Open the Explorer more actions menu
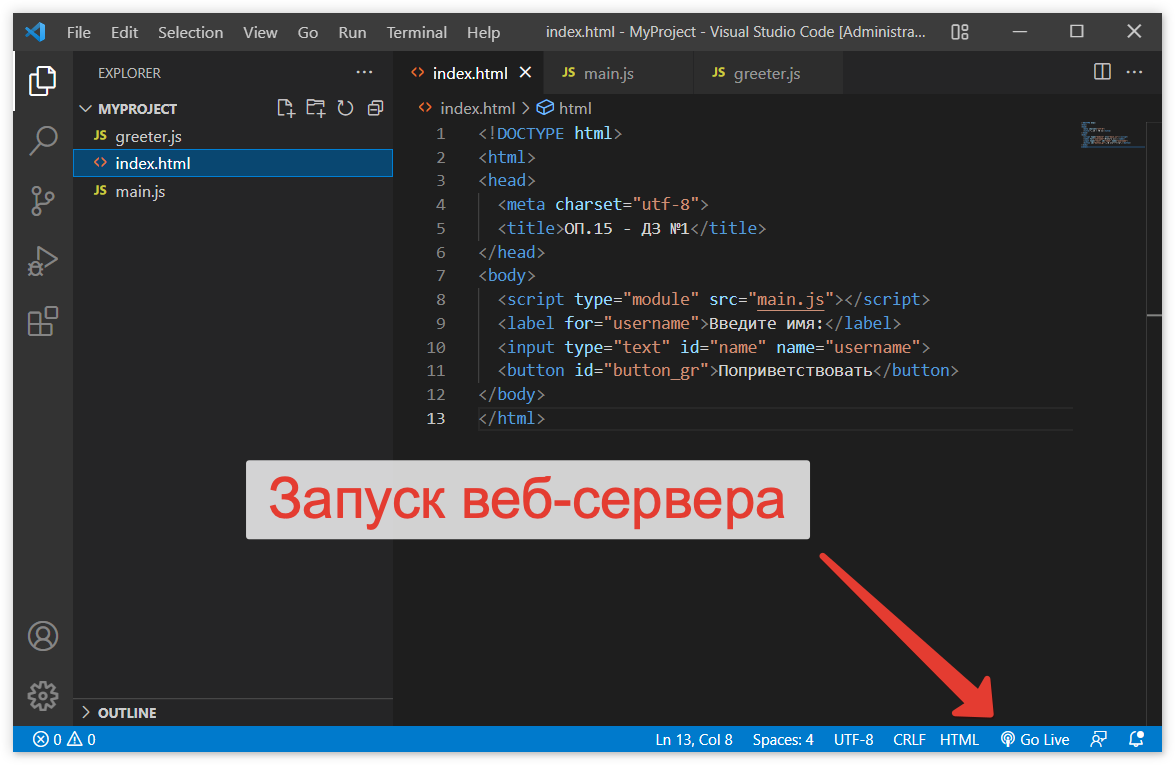Screen dimensions: 1175x765 [x=364, y=73]
